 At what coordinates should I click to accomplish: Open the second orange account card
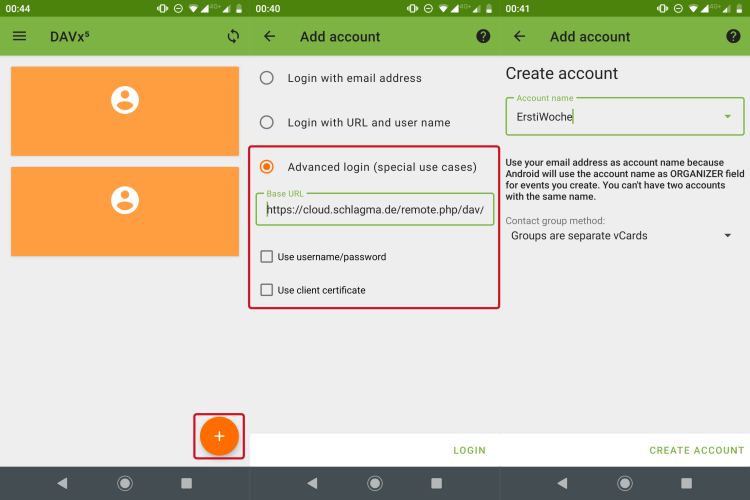click(125, 211)
